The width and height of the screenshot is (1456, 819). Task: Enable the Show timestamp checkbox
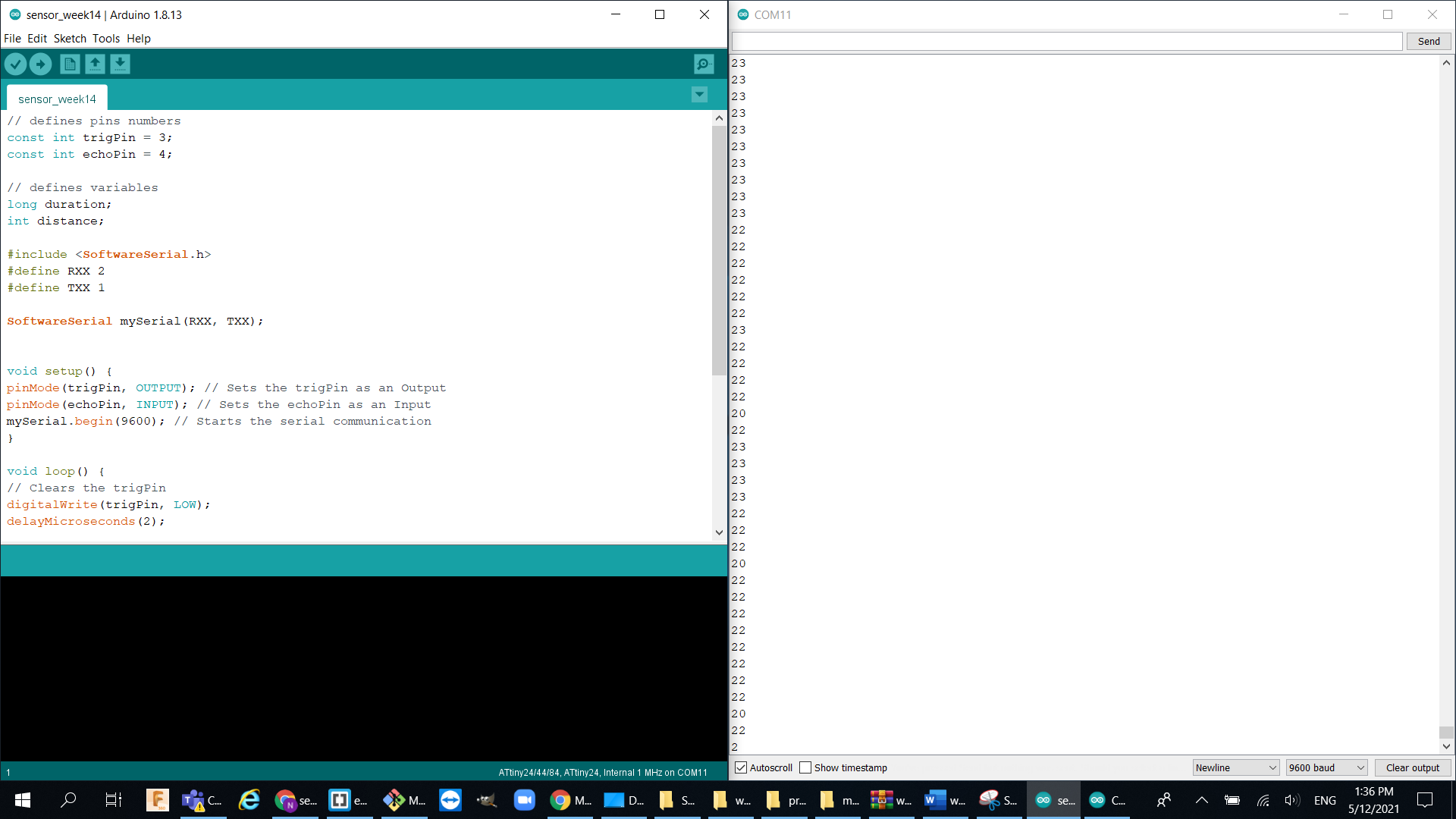[x=805, y=767]
